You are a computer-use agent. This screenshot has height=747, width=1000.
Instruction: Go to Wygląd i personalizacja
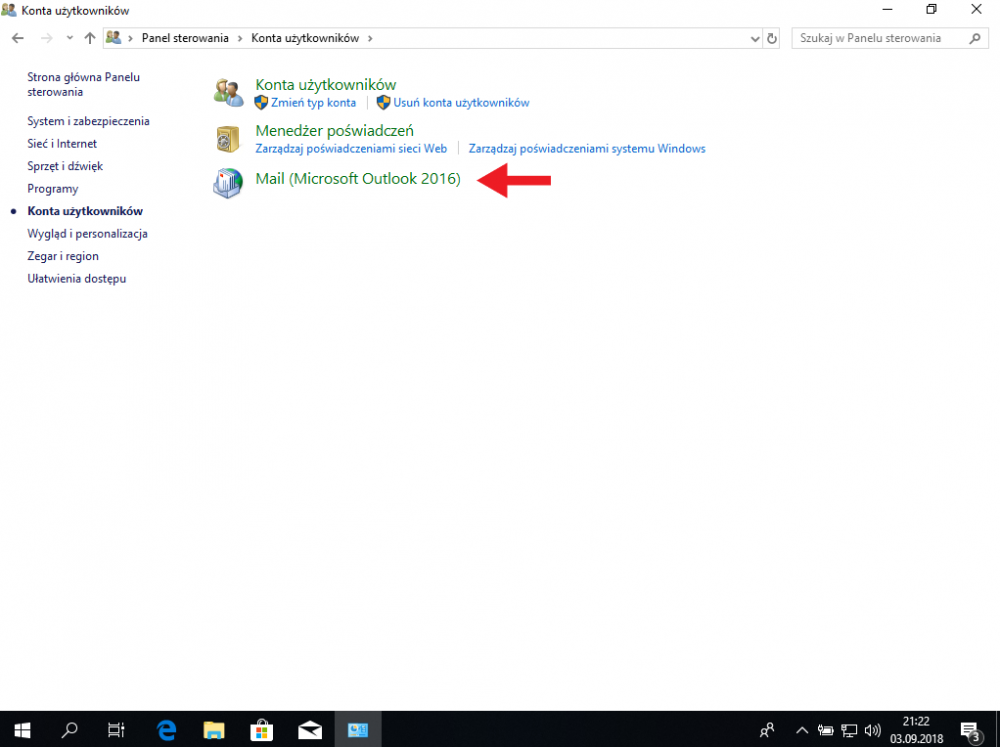point(87,233)
